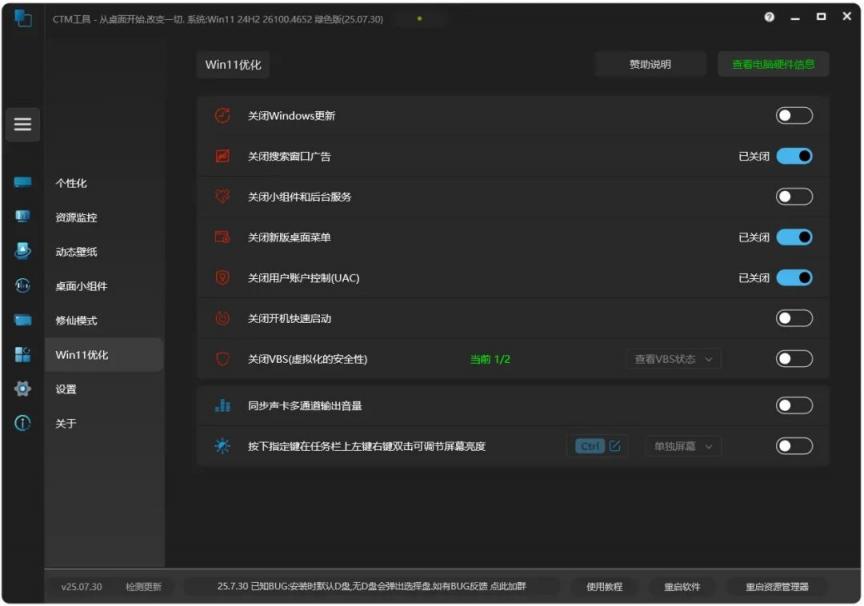This screenshot has height=606, width=864.
Task: Expand the 查看VBS状态 dropdown
Action: 676,359
